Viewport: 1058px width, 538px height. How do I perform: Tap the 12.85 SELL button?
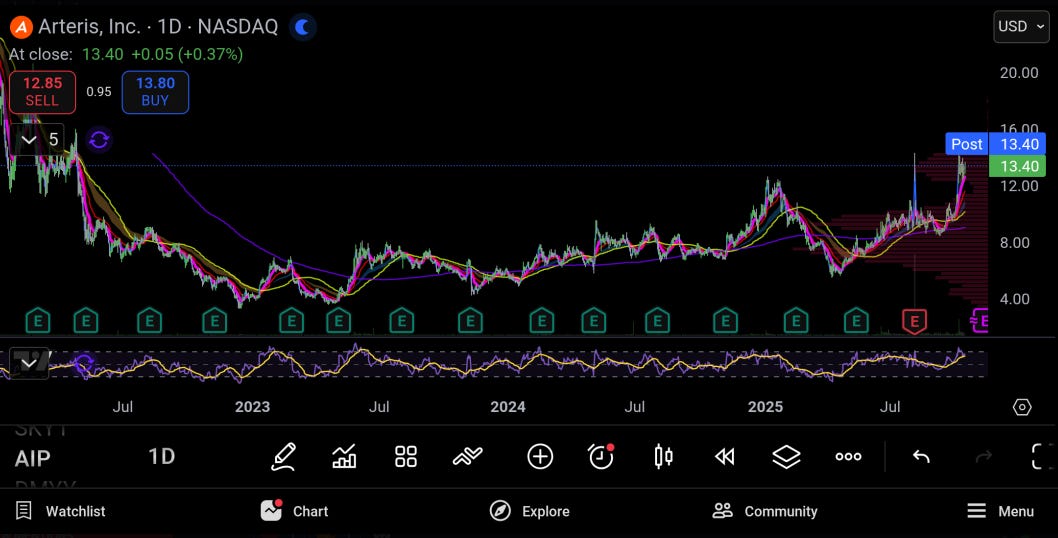click(x=43, y=92)
